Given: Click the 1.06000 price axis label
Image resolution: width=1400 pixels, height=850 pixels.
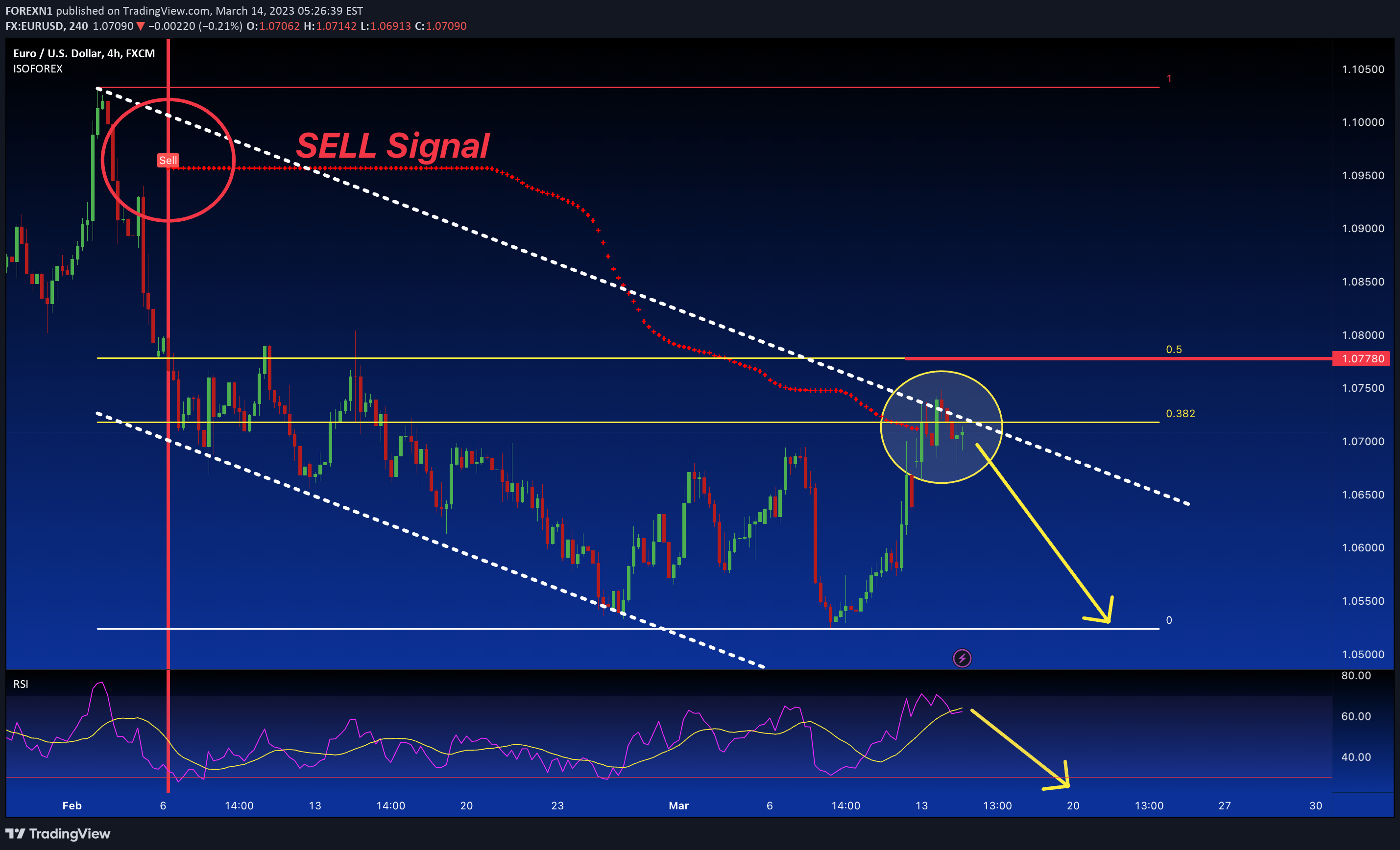Looking at the screenshot, I should pyautogui.click(x=1363, y=547).
